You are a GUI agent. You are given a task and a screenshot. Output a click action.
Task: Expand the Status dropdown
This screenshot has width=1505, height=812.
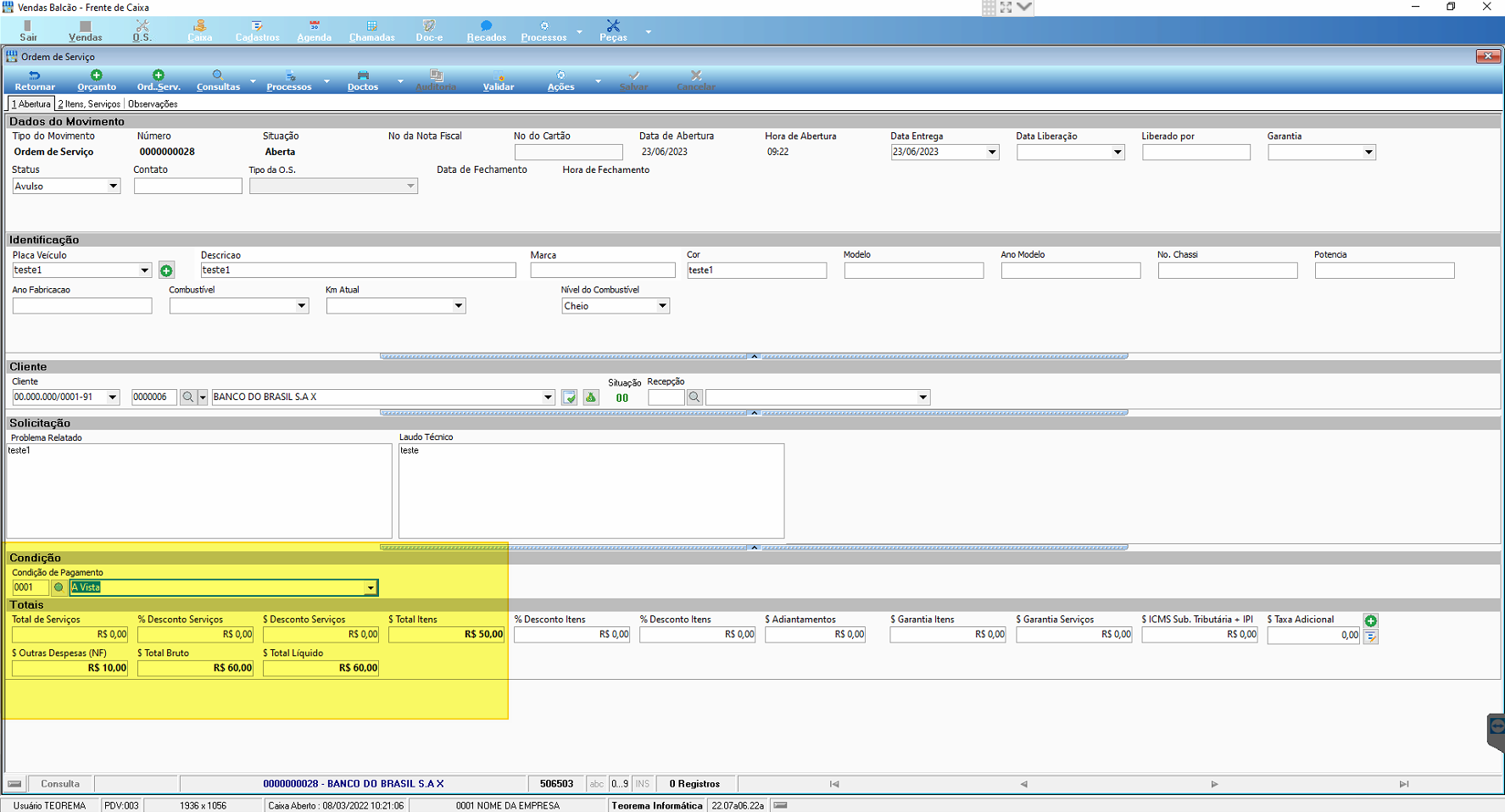click(113, 186)
